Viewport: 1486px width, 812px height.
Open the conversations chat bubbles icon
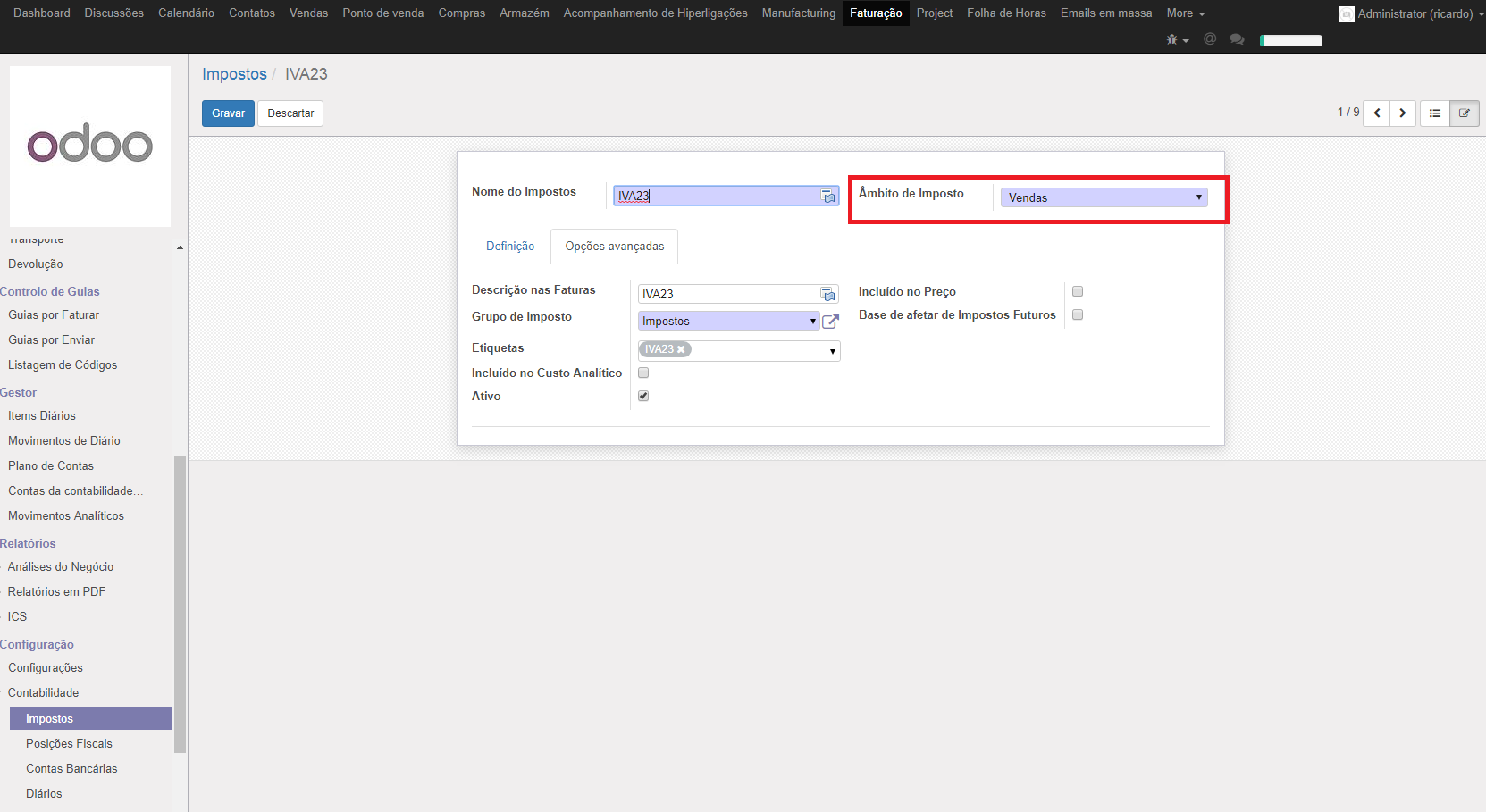pos(1237,39)
